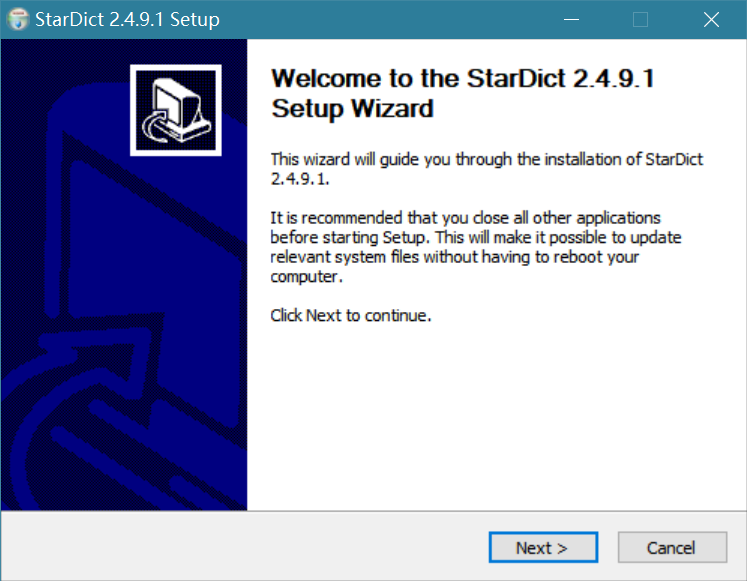Close the setup wizard with X icon
Screen dimensions: 747x581
711,19
